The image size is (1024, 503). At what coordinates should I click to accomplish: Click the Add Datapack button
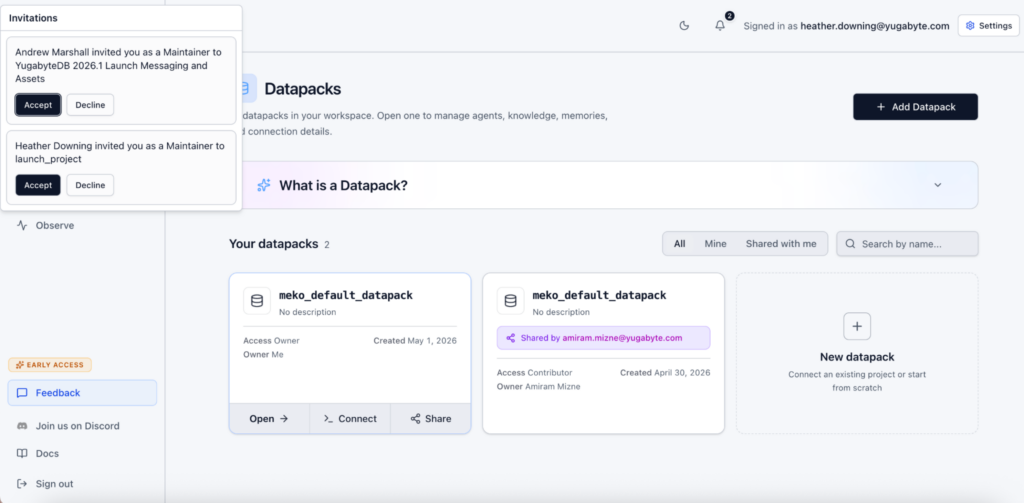[915, 106]
